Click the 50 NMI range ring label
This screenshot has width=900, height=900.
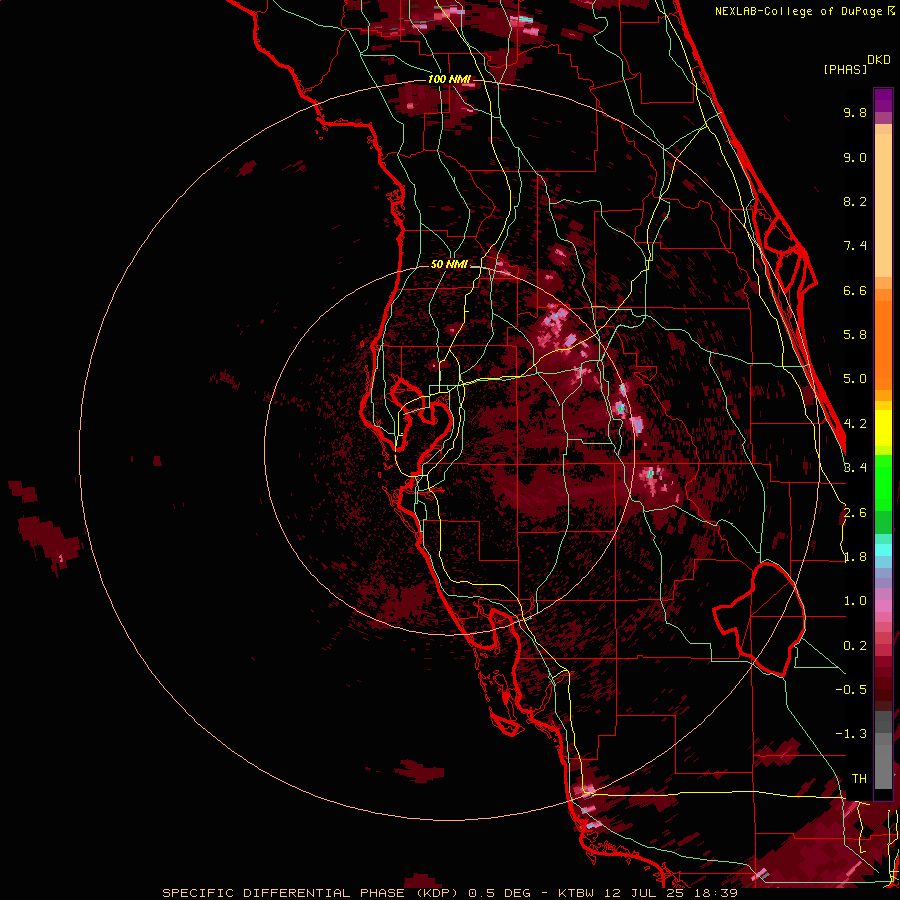449,264
